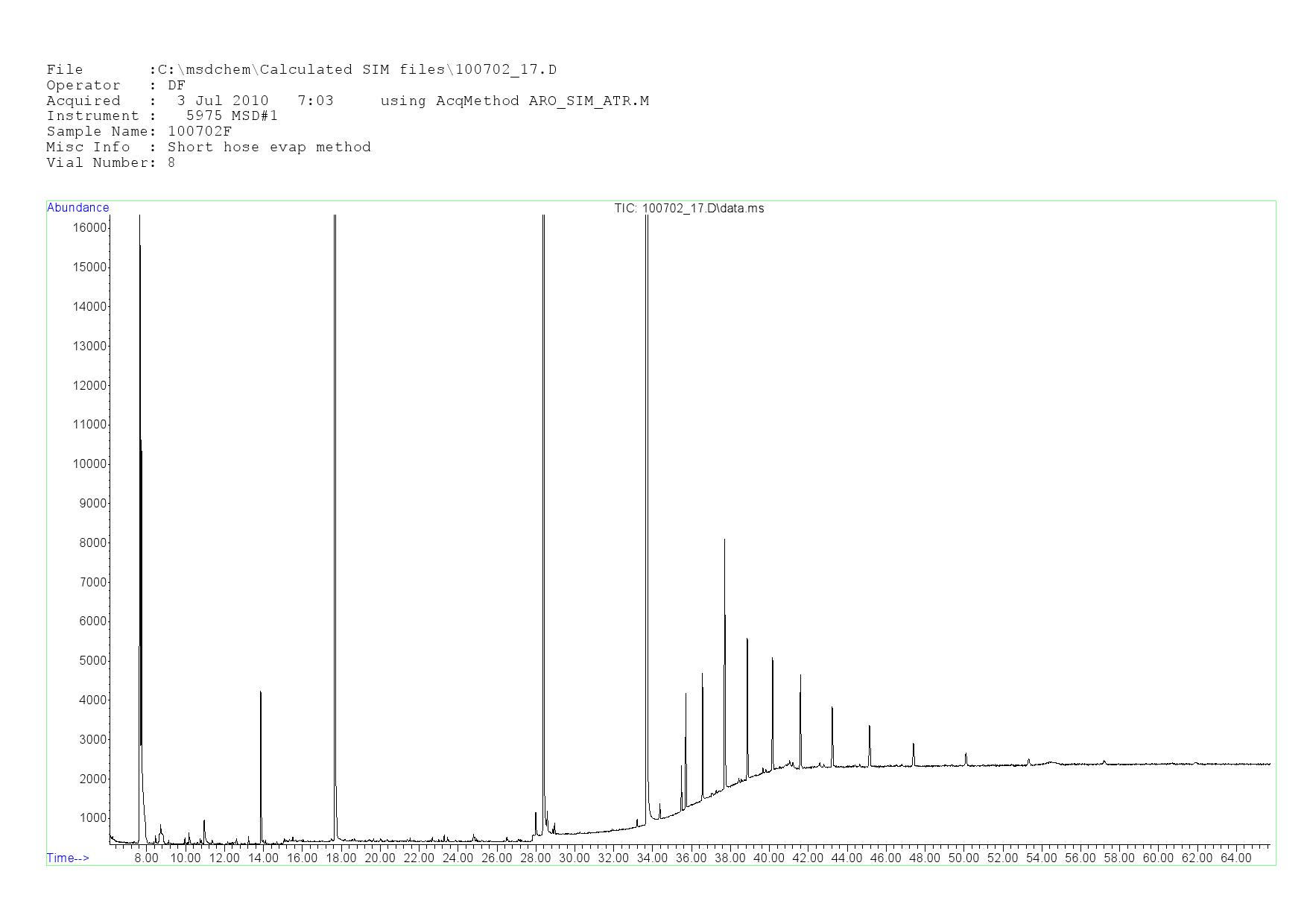This screenshot has height=924, width=1307.
Task: Select the file path 100702_17.D header line
Action: pyautogui.click(x=301, y=70)
